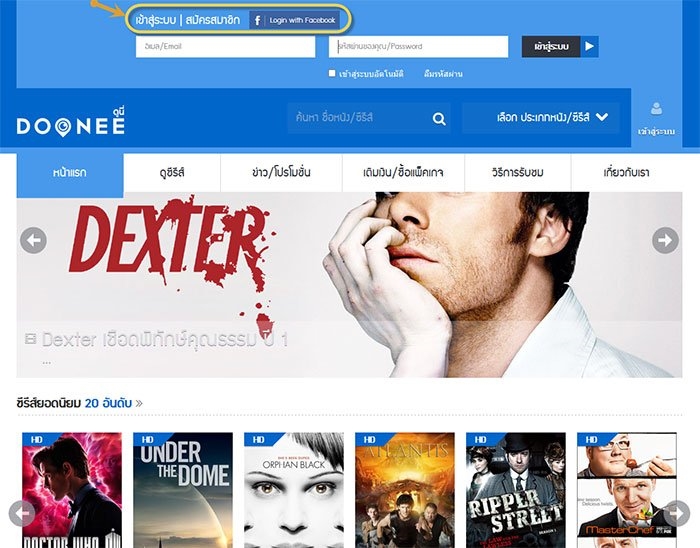Viewport: 700px width, 548px height.
Task: Click play arrow beside login button
Action: coord(589,46)
